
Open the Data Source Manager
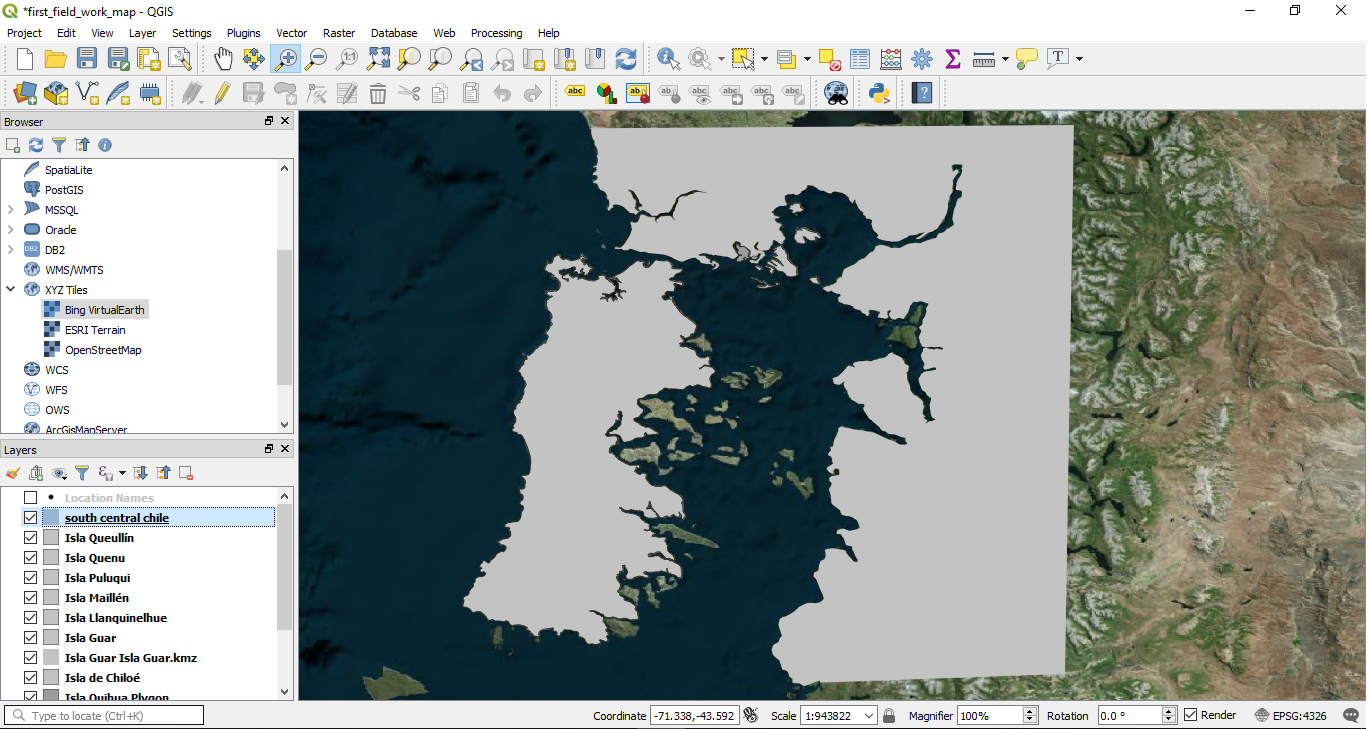tap(25, 93)
